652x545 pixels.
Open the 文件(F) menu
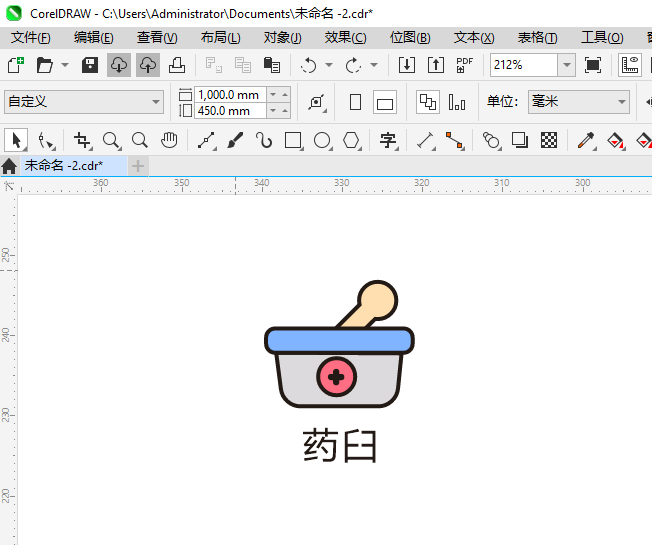click(31, 38)
